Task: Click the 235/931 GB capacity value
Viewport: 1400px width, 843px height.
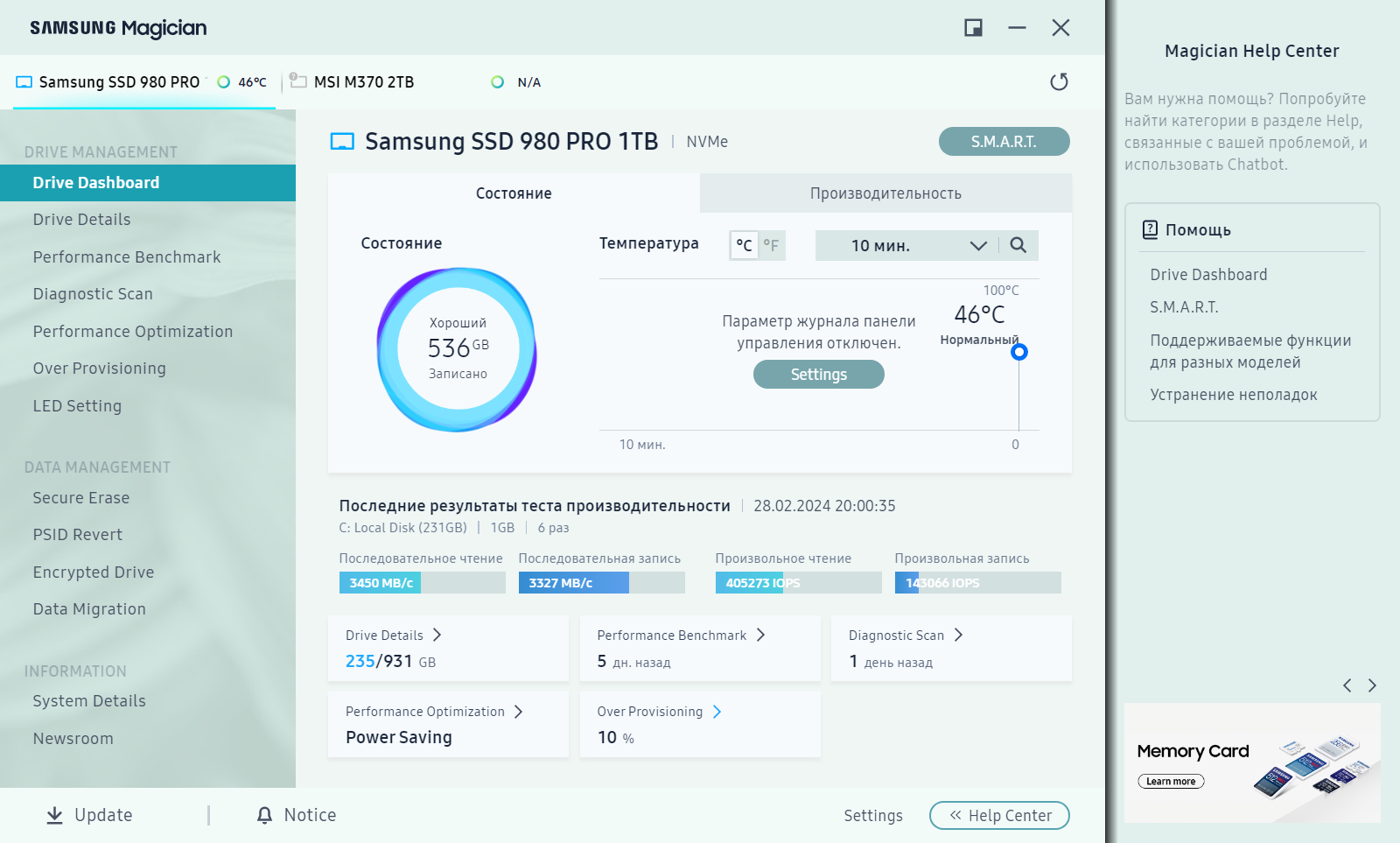Action: tap(390, 662)
